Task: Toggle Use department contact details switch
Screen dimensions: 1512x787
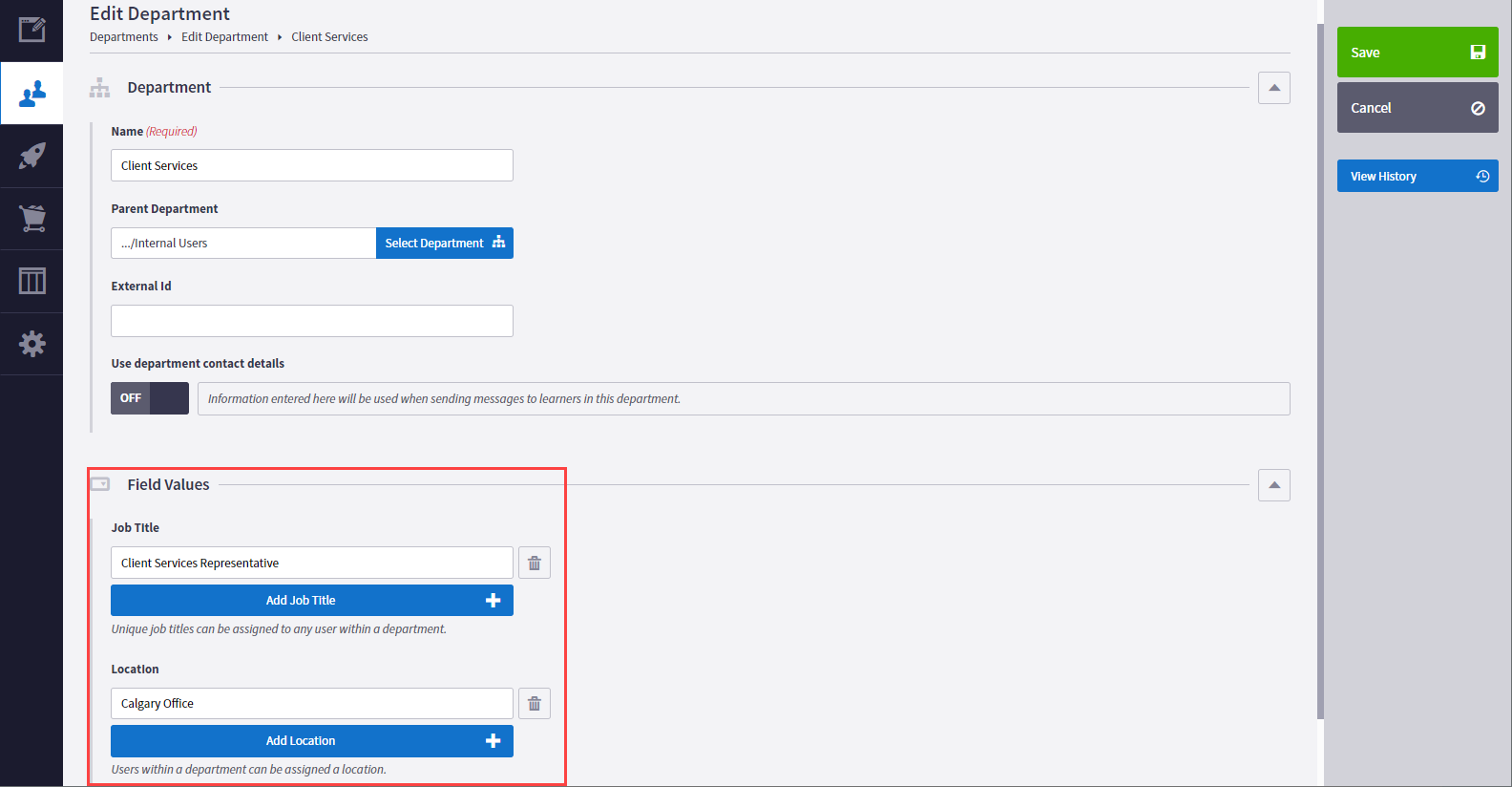Action: [x=150, y=398]
